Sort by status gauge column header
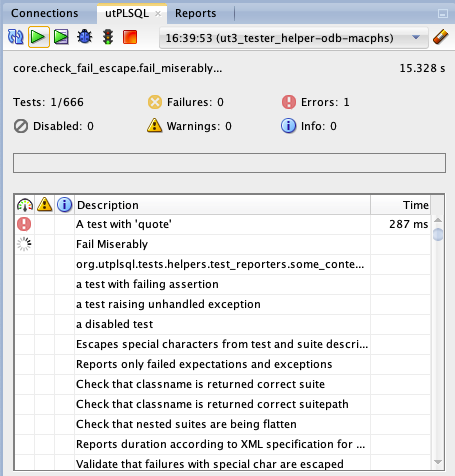 [25, 205]
